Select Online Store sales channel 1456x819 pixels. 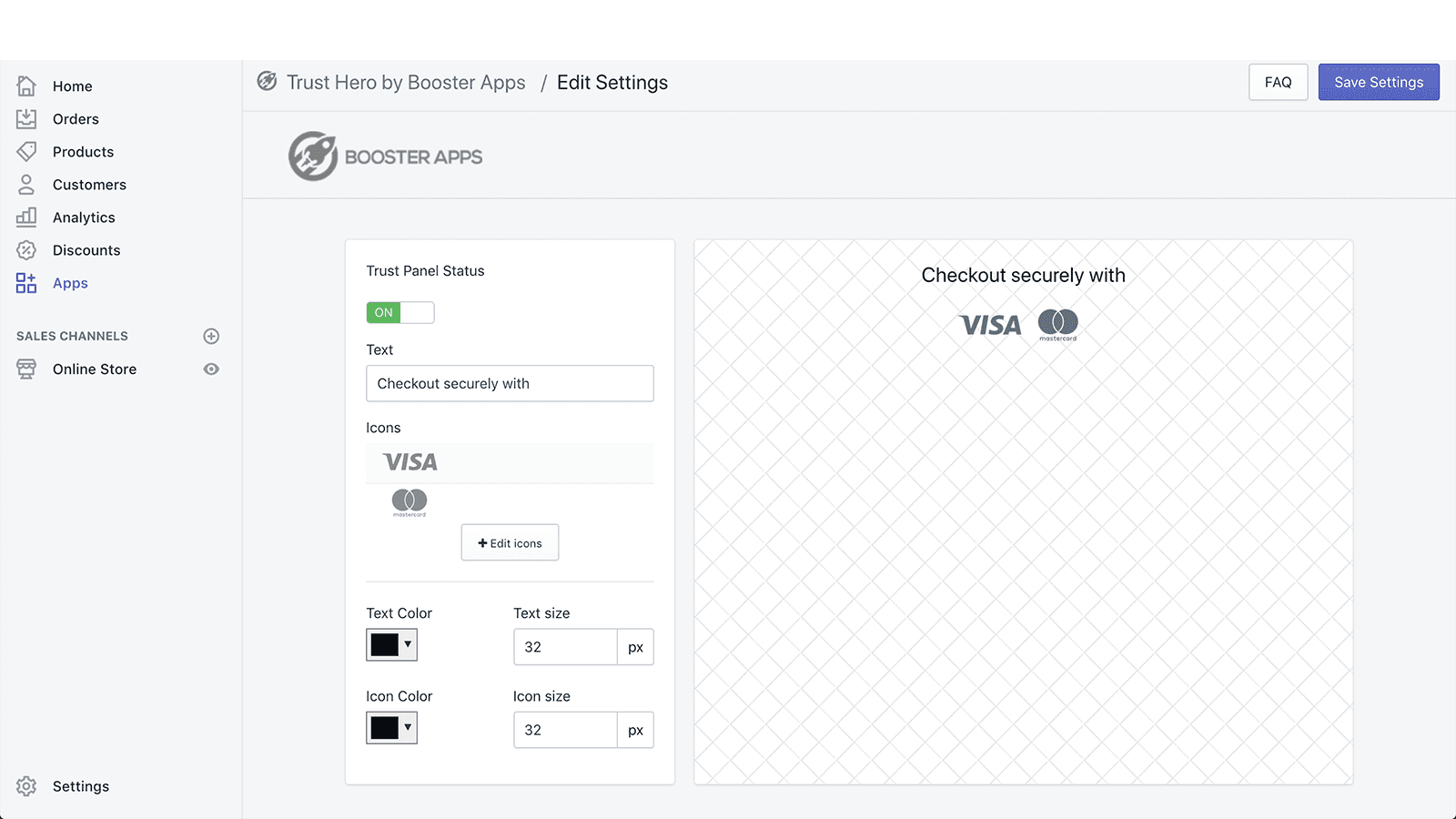tap(95, 369)
